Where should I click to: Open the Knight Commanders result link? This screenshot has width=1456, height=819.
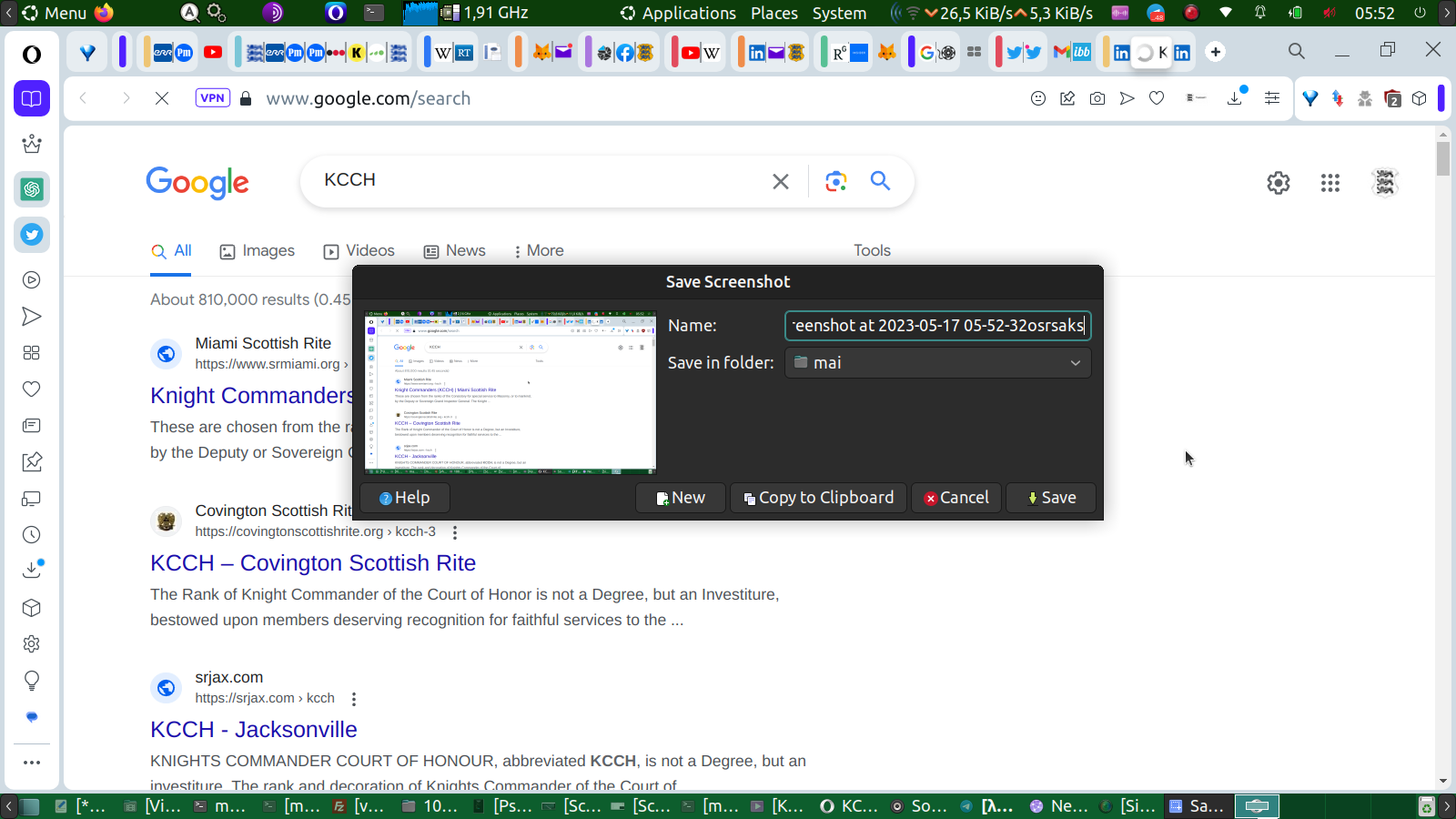(x=251, y=396)
